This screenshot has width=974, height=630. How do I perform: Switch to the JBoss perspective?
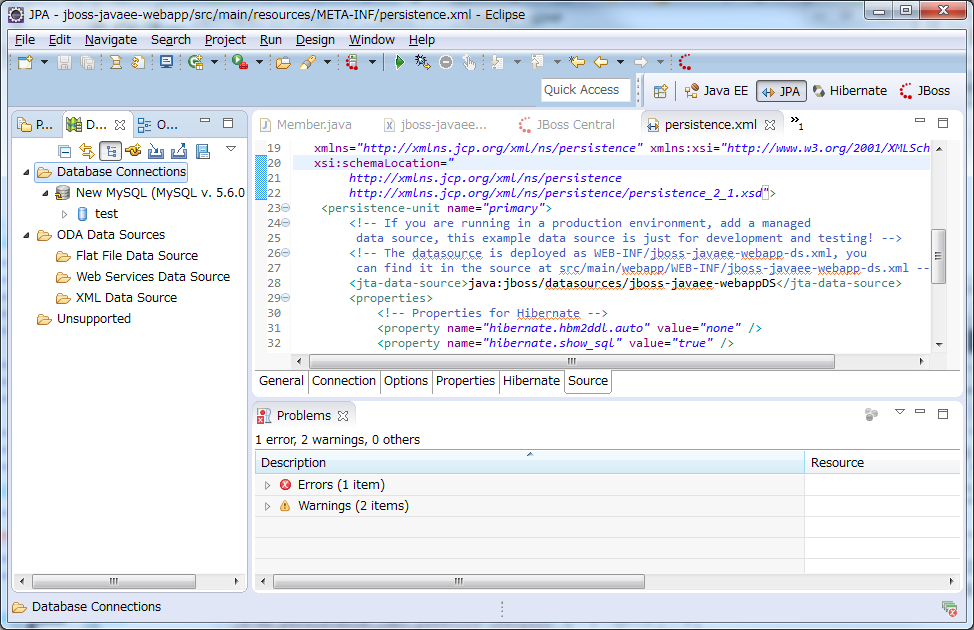(925, 91)
